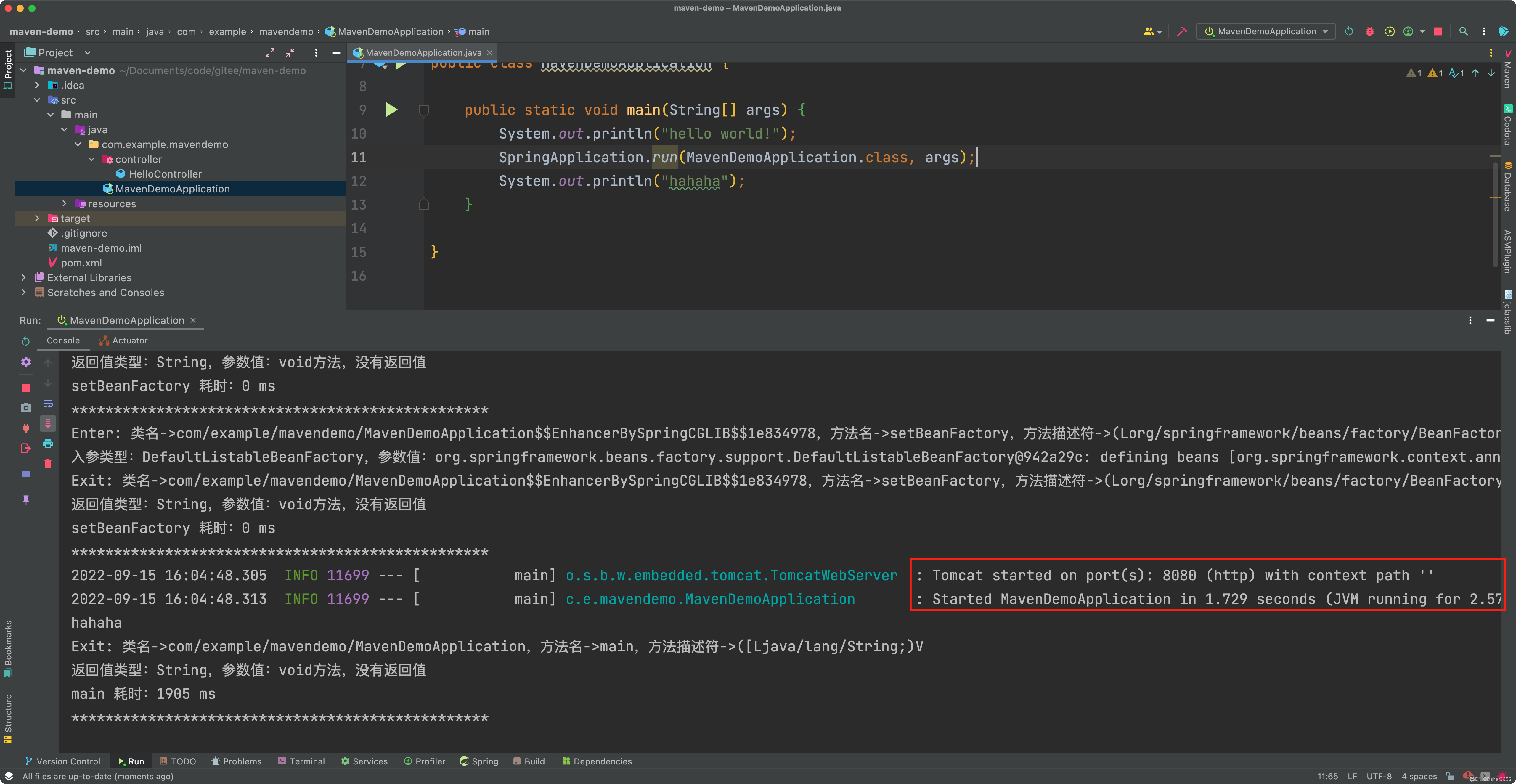Screen dimensions: 1516x784
Task: Toggle the Project sidebar tool button
Action: (x=8, y=70)
